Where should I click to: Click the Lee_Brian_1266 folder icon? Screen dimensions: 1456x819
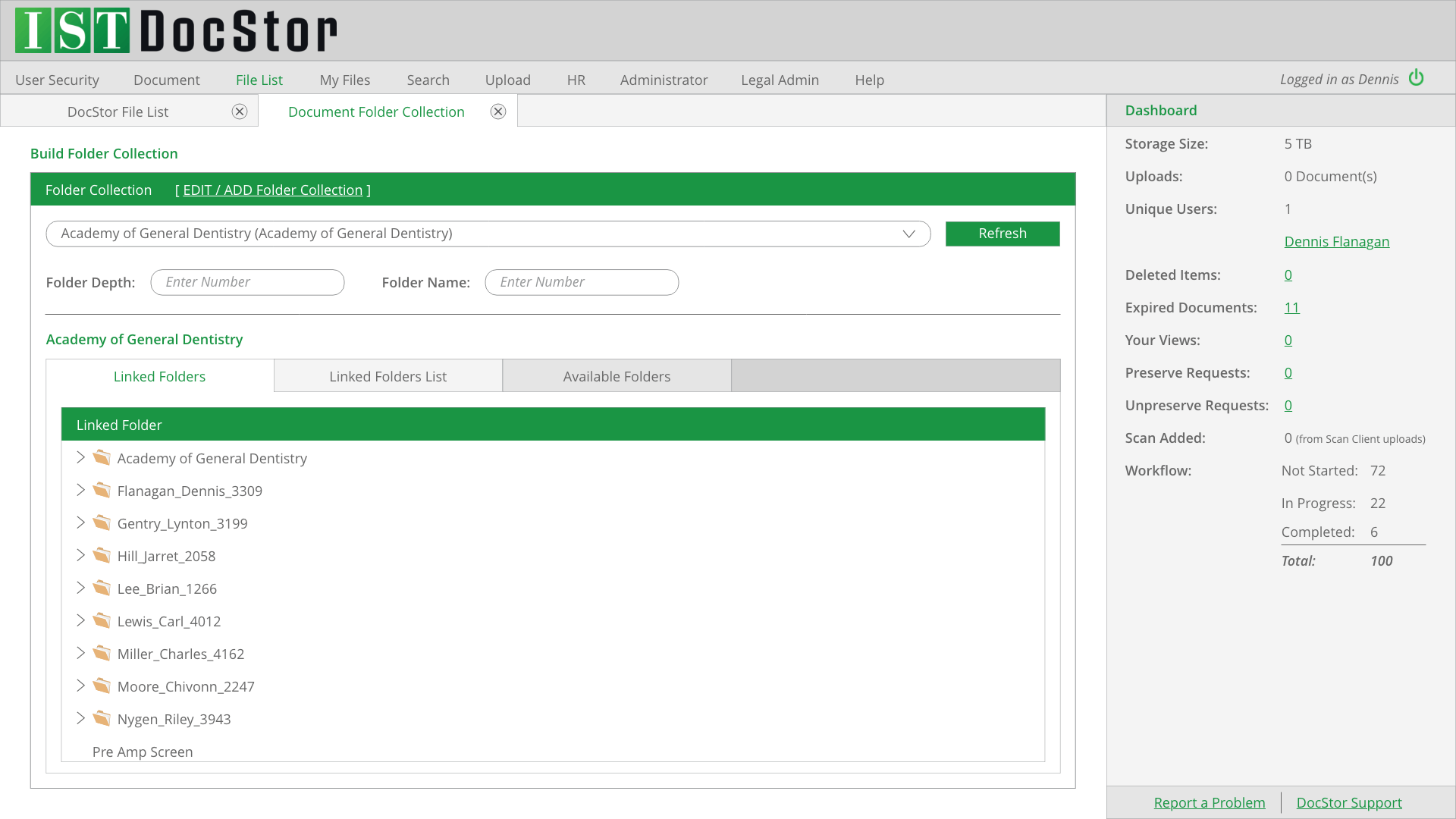click(102, 588)
